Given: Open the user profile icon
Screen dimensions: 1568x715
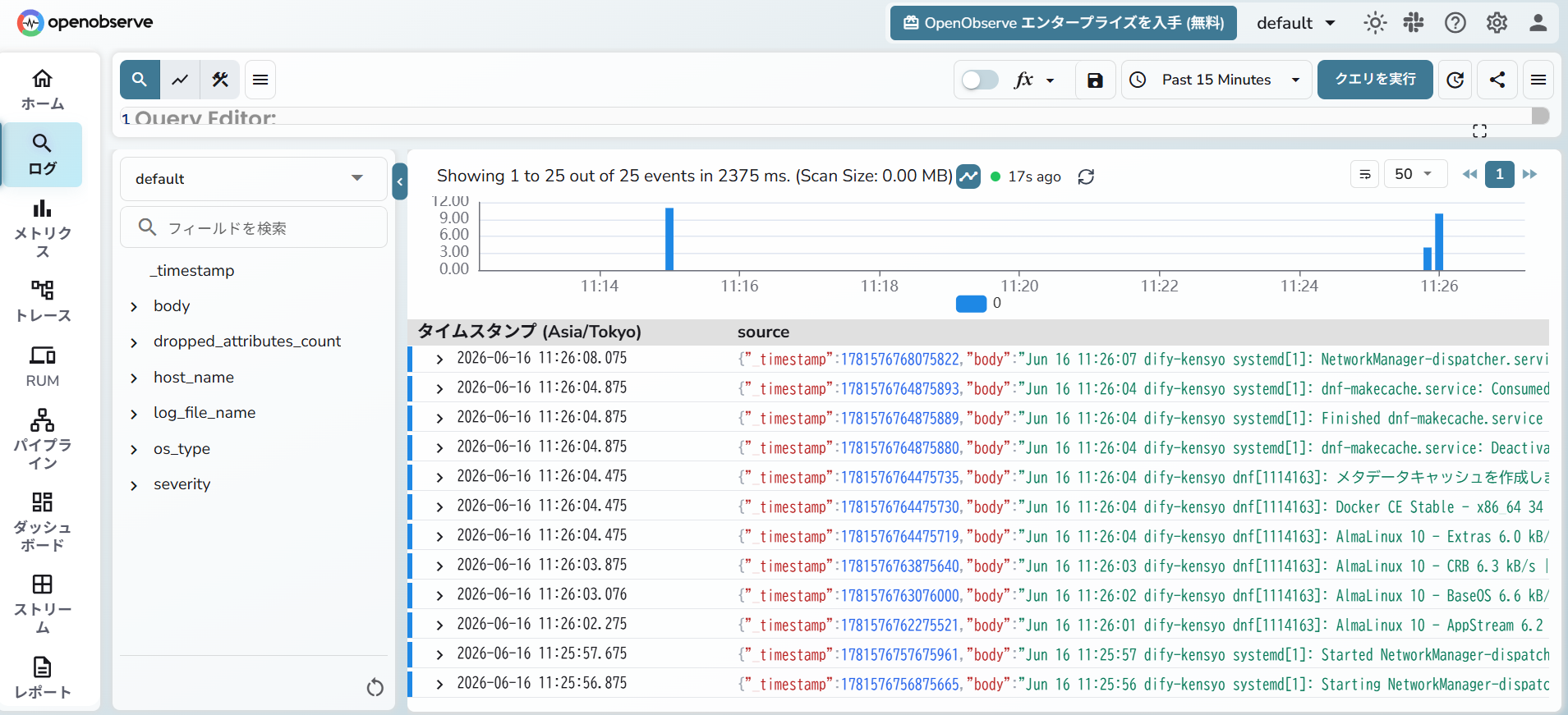Looking at the screenshot, I should click(1538, 23).
